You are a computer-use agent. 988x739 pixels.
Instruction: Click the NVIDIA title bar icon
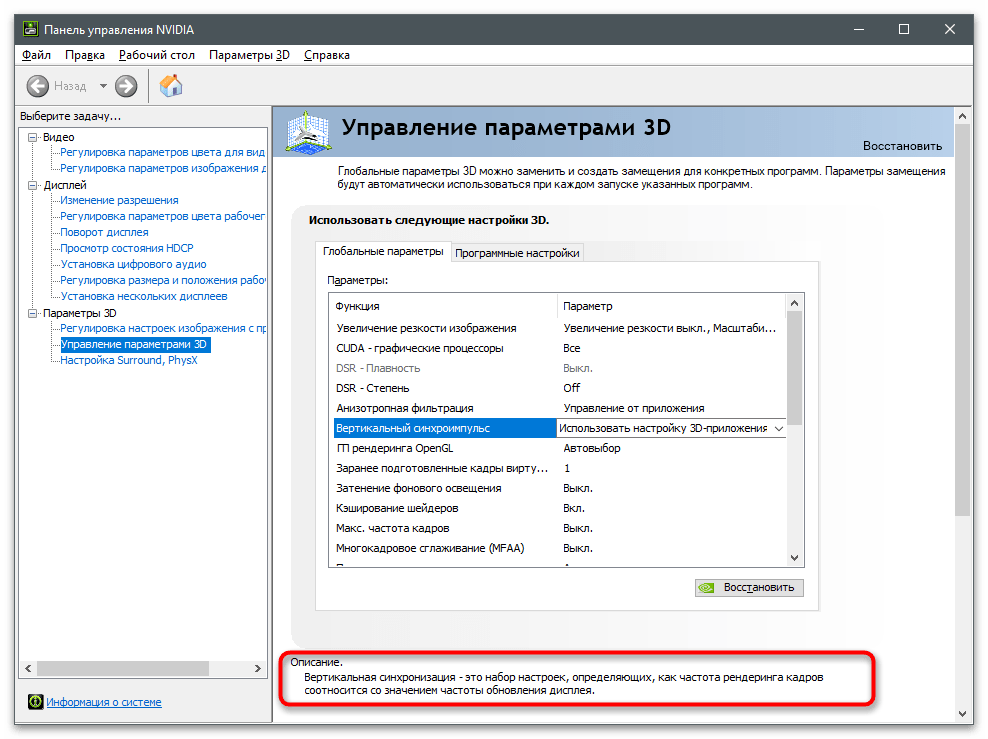click(x=30, y=29)
